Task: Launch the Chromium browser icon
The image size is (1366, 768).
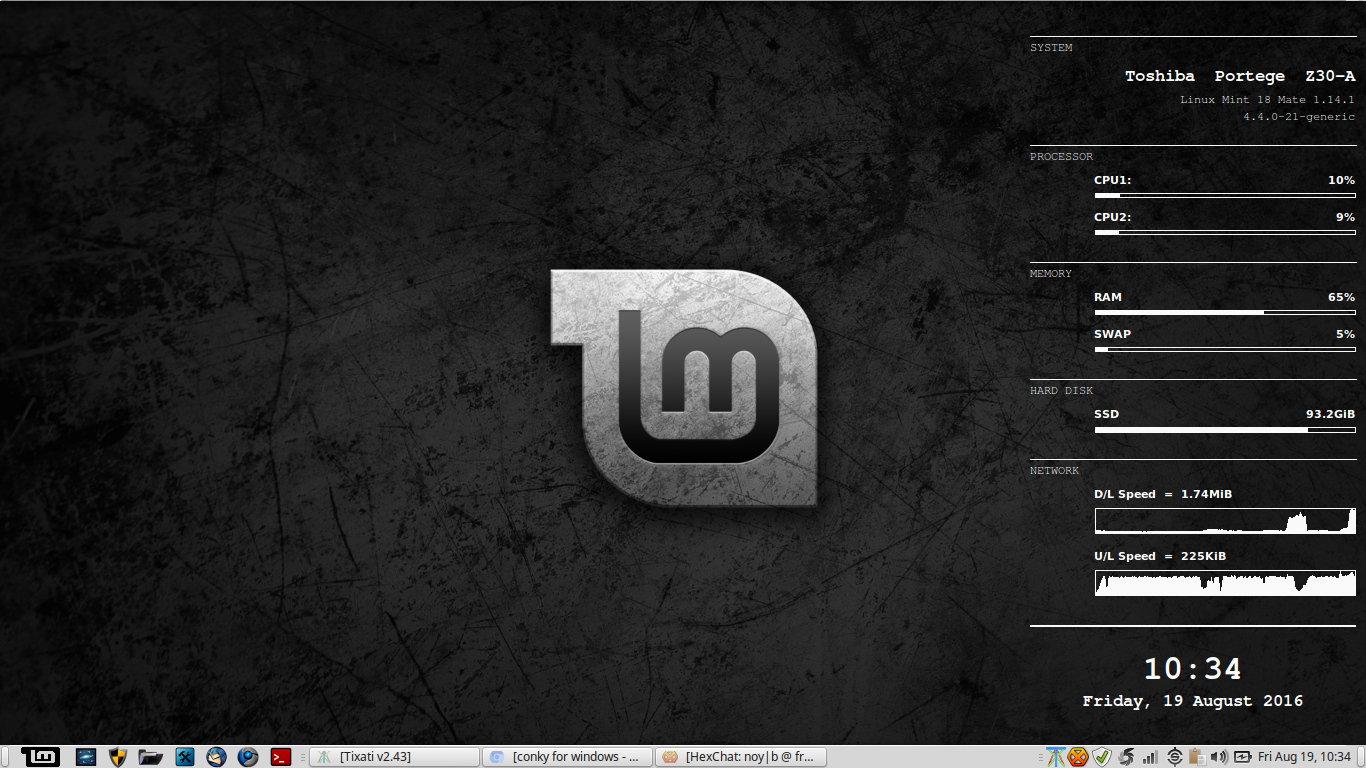Action: coord(248,757)
